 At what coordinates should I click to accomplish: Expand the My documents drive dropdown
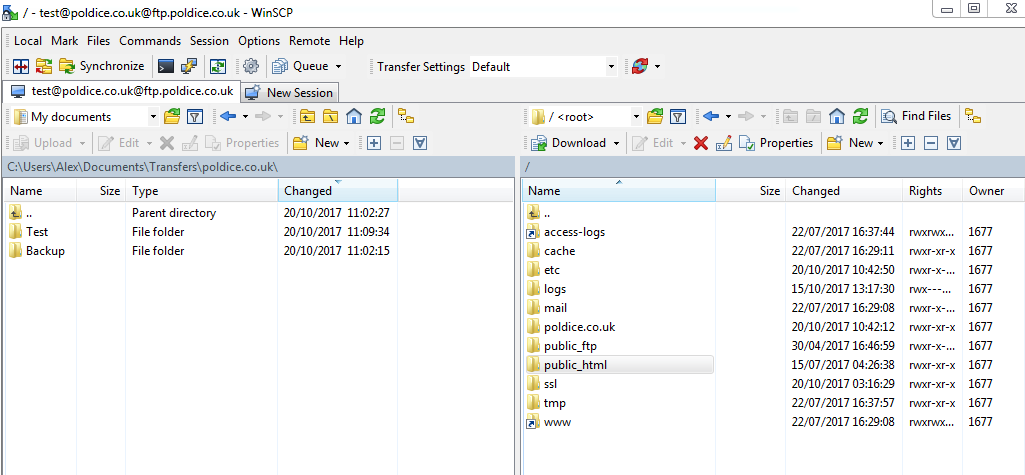point(150,117)
